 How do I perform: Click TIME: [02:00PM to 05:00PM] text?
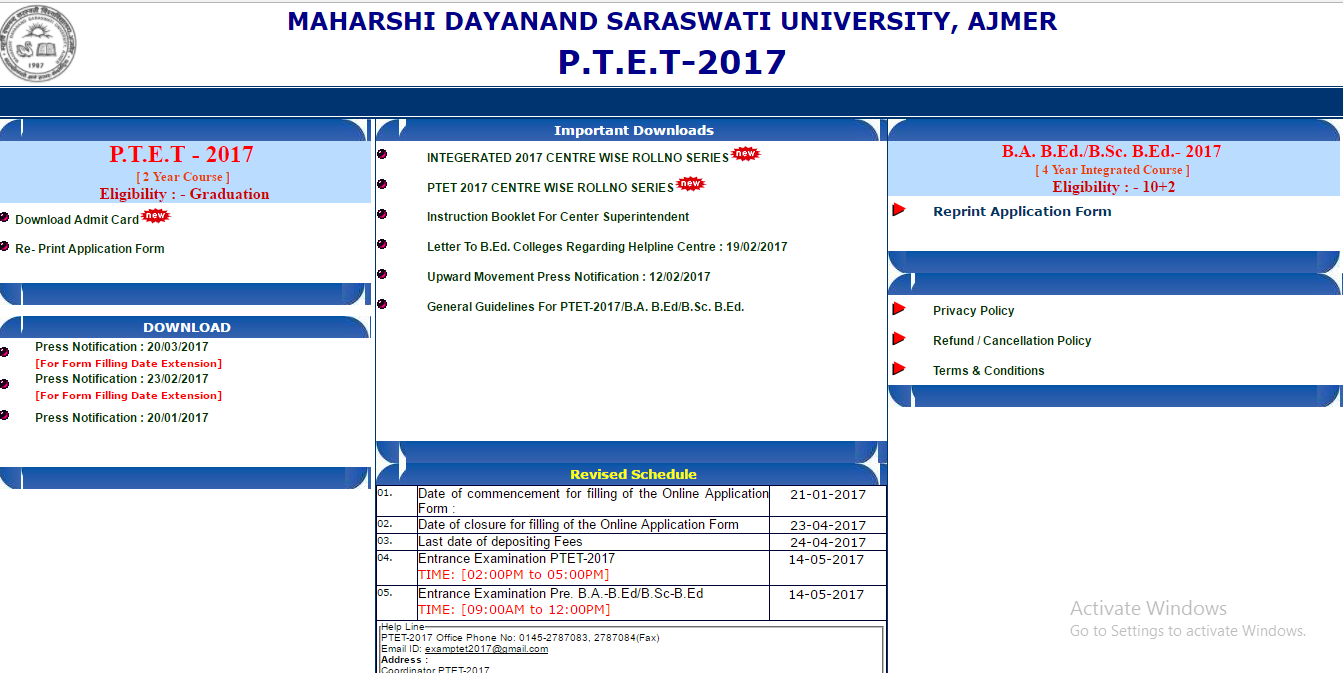513,575
